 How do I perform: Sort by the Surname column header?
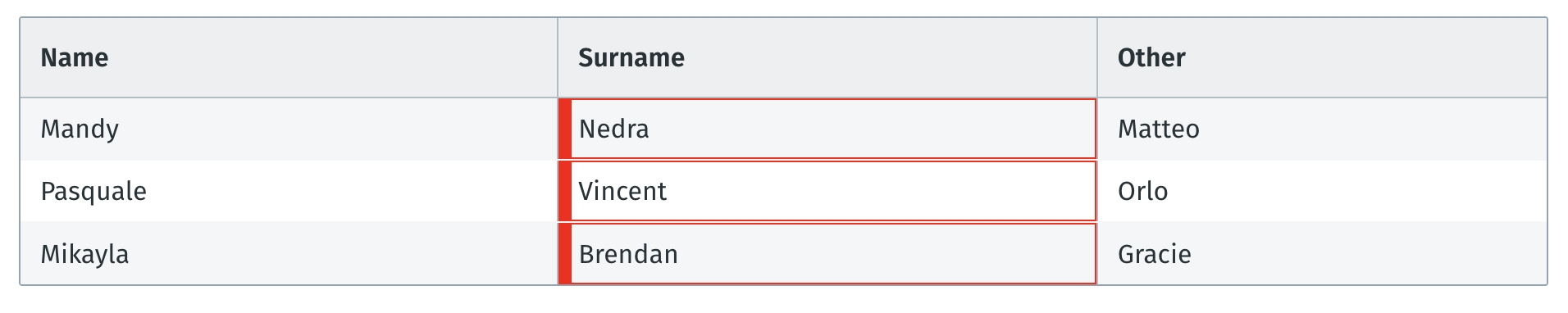point(827,57)
